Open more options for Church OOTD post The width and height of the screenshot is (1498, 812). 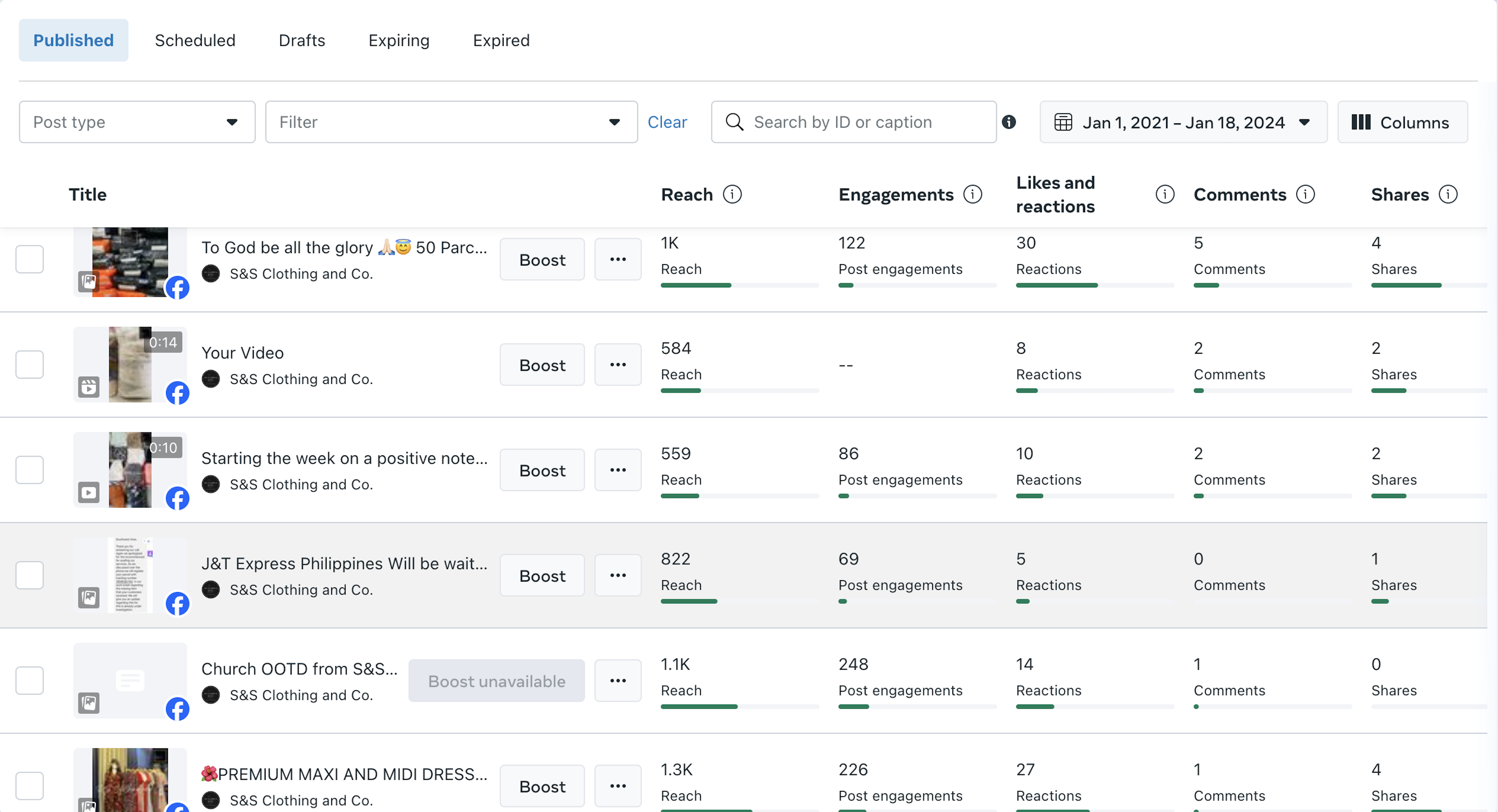pyautogui.click(x=617, y=680)
